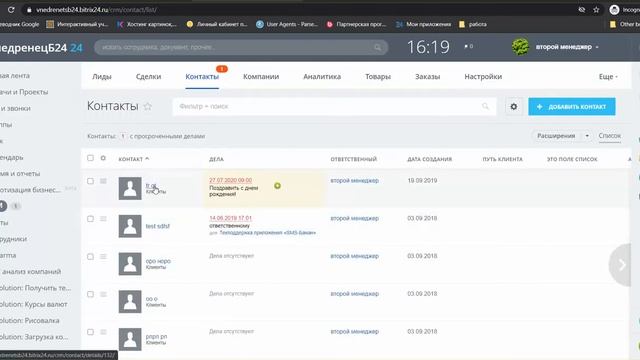
Task: Click the avatar of contact test sdfsf
Action: pyautogui.click(x=130, y=226)
